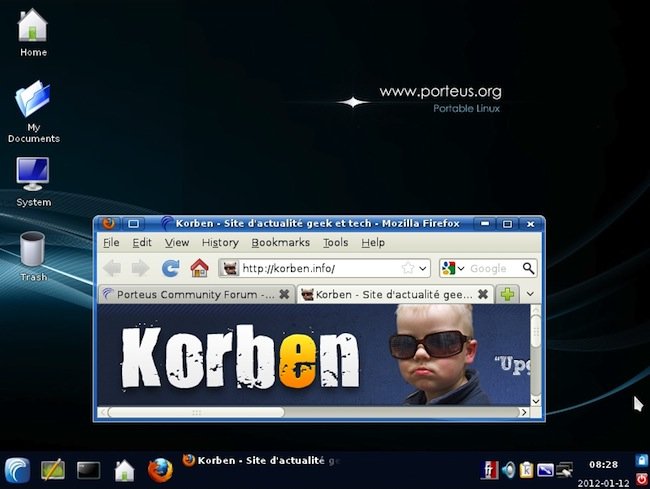
Task: Switch to the Korben tab
Action: [395, 294]
